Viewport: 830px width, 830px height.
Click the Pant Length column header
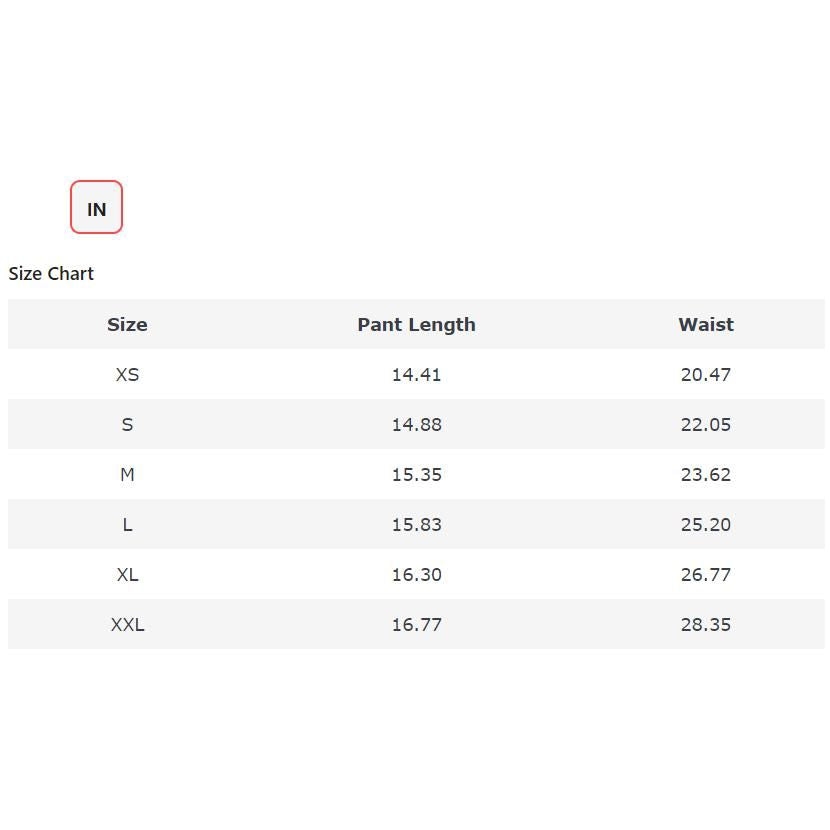[416, 325]
